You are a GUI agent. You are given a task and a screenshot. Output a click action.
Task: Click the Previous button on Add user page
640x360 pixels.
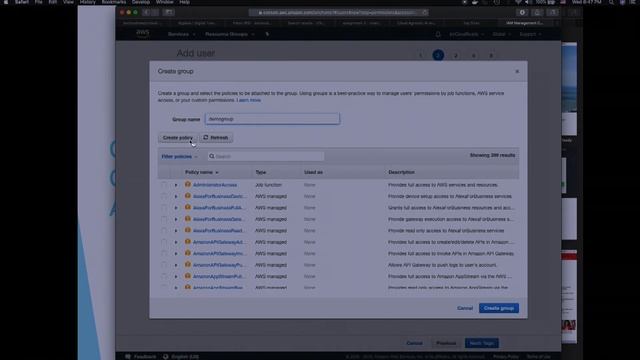point(446,343)
